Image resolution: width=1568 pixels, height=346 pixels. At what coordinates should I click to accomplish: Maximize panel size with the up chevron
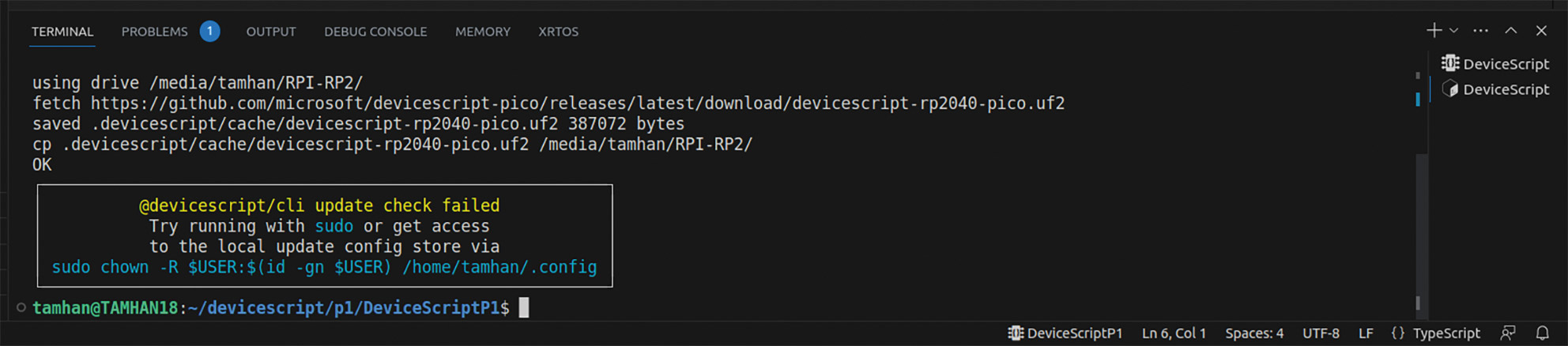tap(1511, 31)
